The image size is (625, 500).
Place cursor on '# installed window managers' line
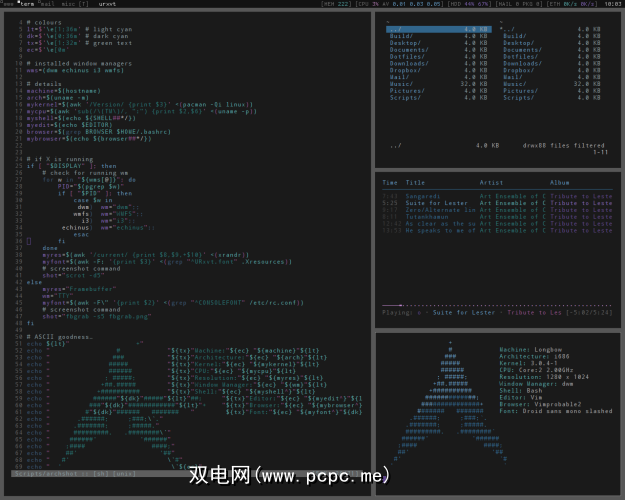79,63
